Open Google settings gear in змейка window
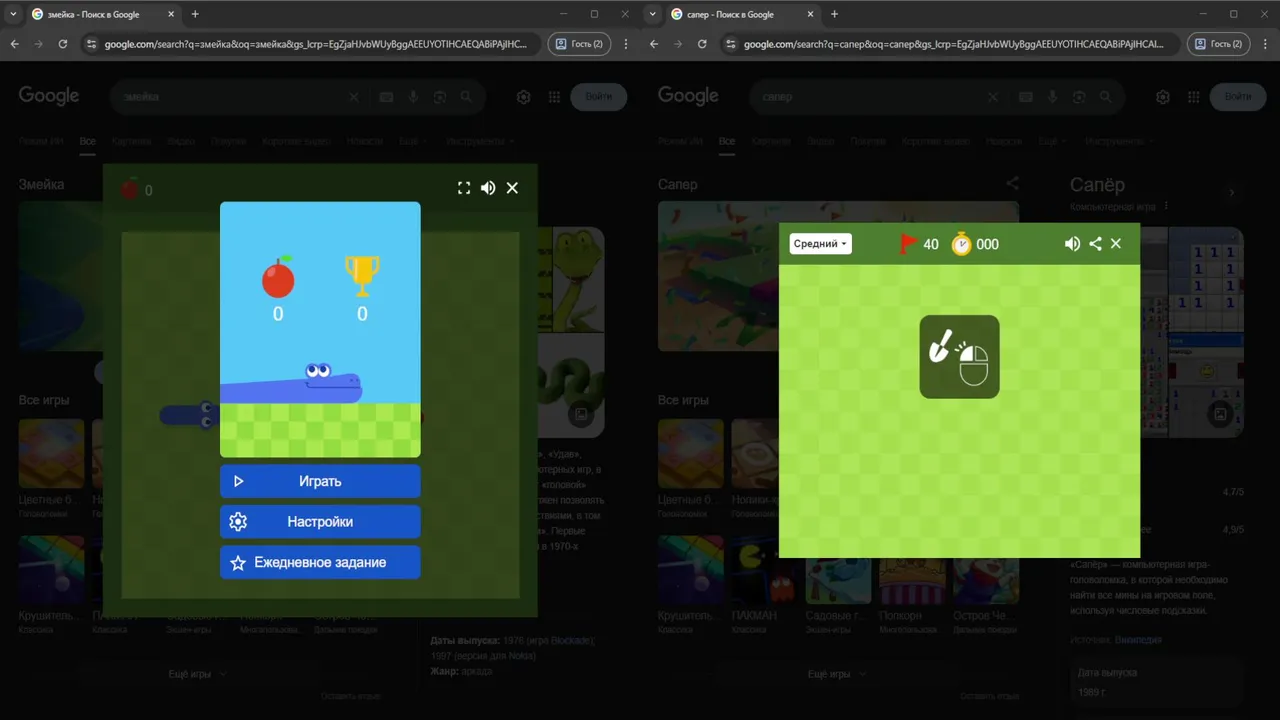1280x720 pixels. click(x=523, y=97)
